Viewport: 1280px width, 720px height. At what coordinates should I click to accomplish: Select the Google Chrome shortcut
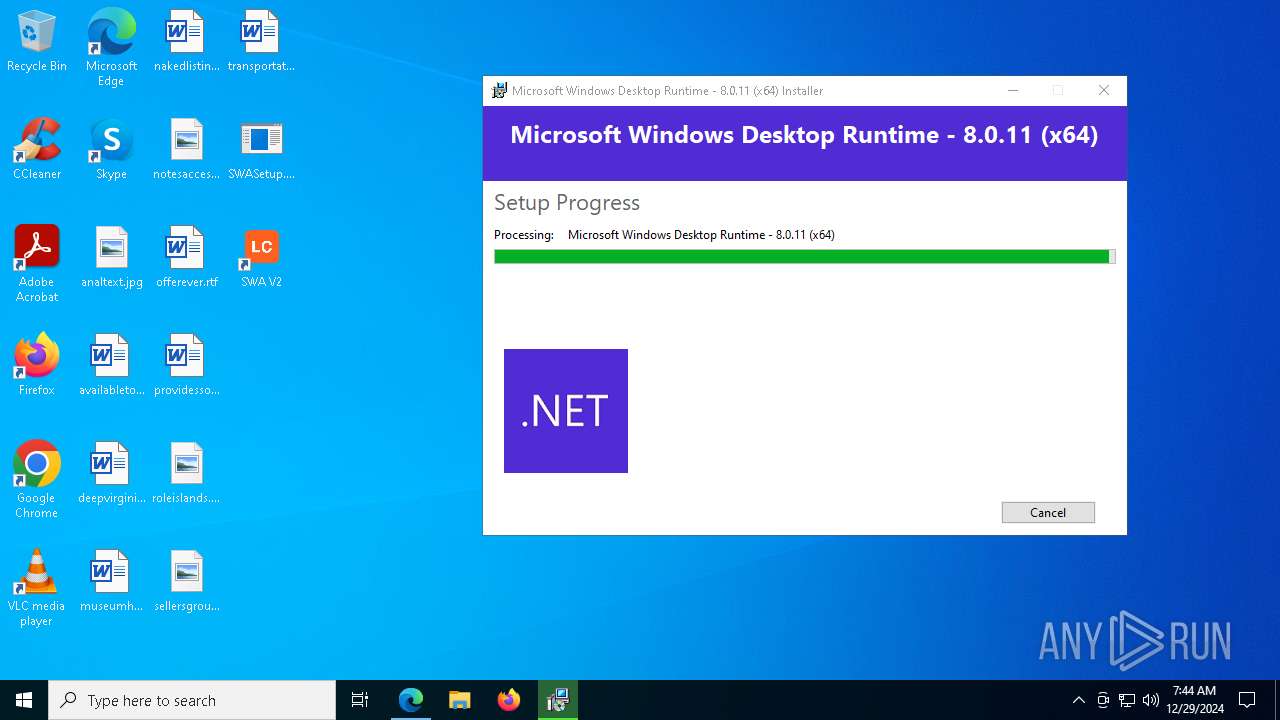pyautogui.click(x=37, y=480)
